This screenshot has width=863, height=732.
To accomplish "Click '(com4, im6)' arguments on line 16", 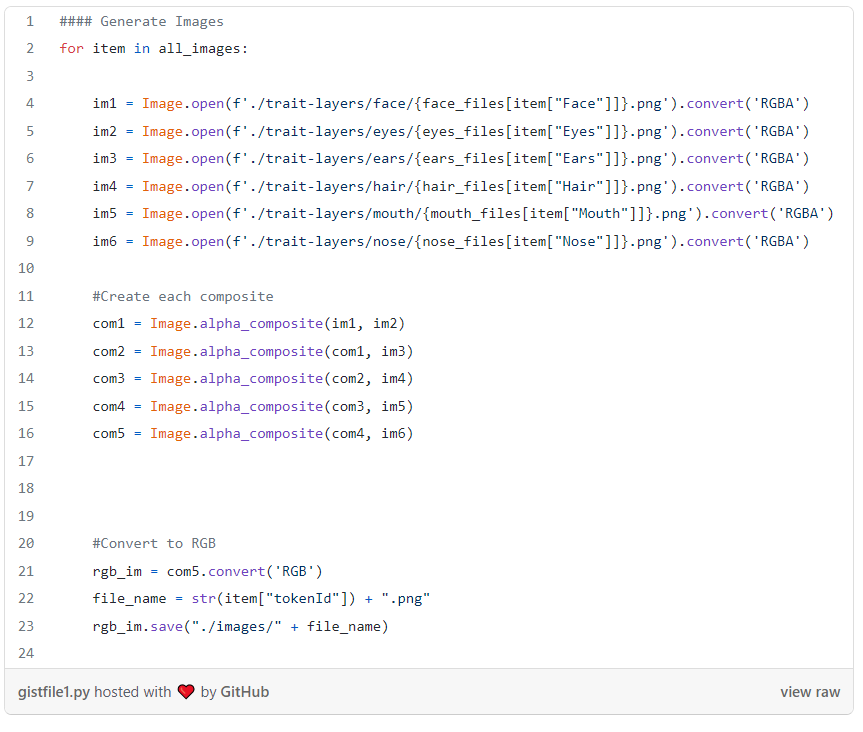I will pyautogui.click(x=369, y=434).
